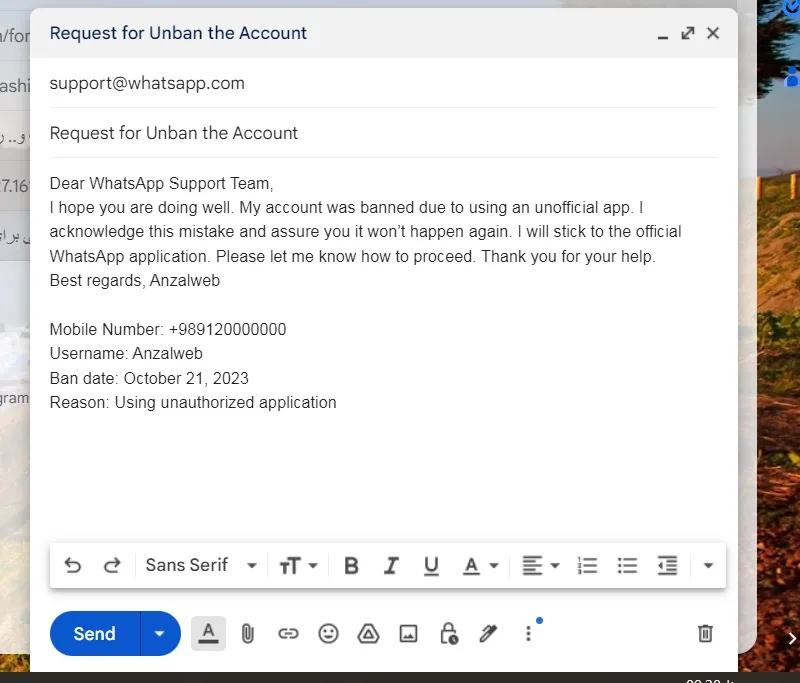Toggle Italic formatting
Viewport: 800px width, 683px height.
coord(391,566)
